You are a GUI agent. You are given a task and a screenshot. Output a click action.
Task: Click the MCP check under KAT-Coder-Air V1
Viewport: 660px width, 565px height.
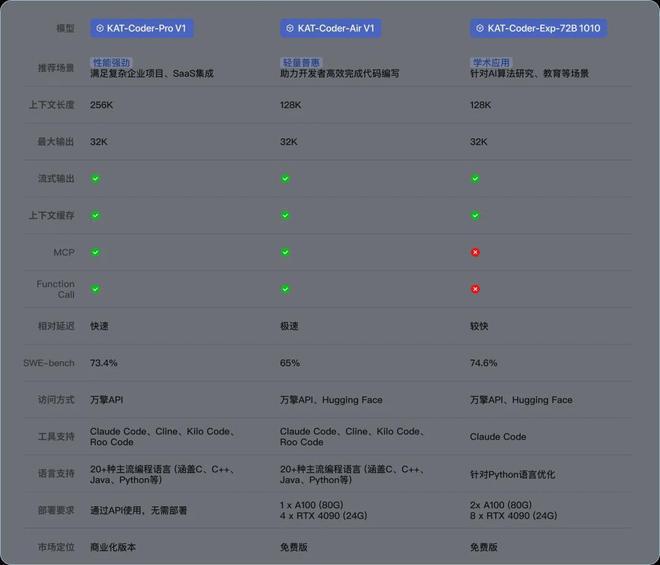(285, 252)
